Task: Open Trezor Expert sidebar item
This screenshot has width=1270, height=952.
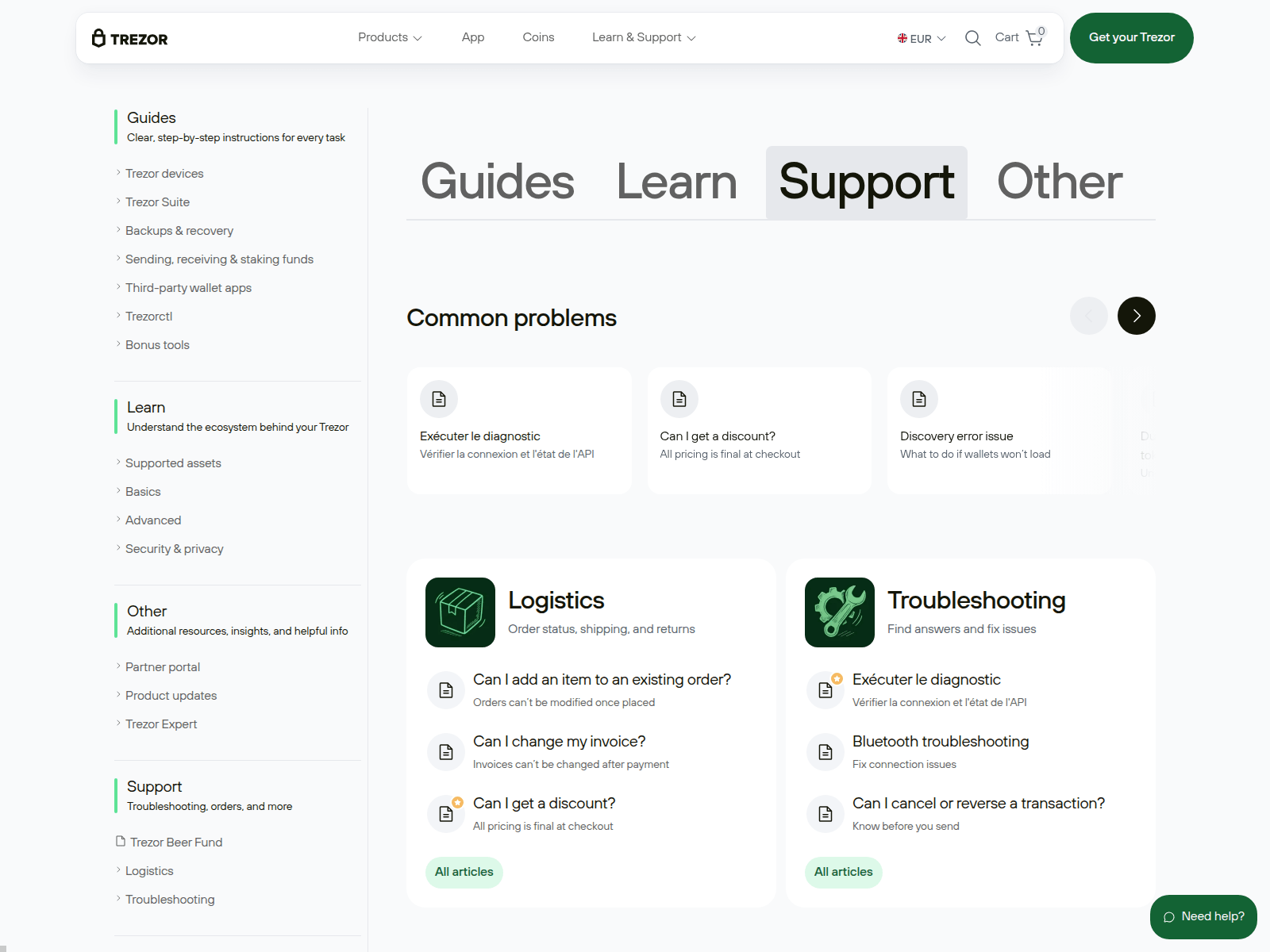Action: (161, 724)
